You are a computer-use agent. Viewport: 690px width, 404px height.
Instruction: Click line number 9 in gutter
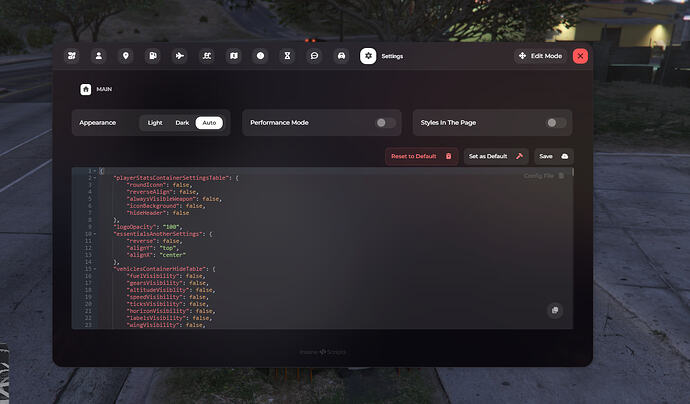[x=90, y=227]
